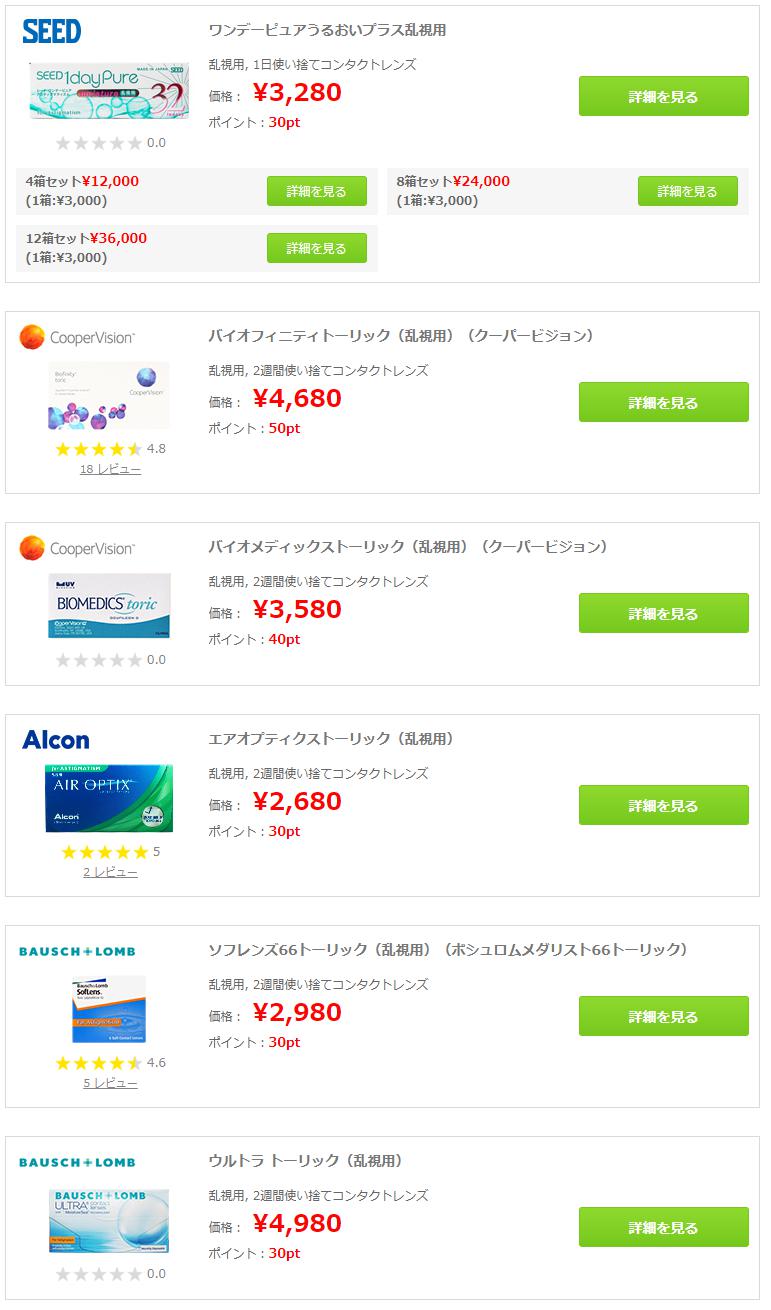Click the Alcon brand logo
The height and width of the screenshot is (1310, 771).
56,740
